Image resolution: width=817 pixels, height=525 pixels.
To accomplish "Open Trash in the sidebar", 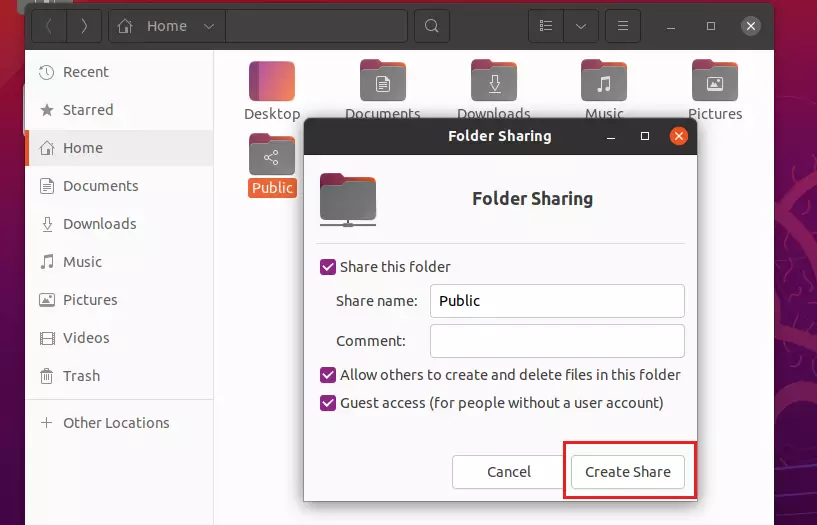I will 119,376.
